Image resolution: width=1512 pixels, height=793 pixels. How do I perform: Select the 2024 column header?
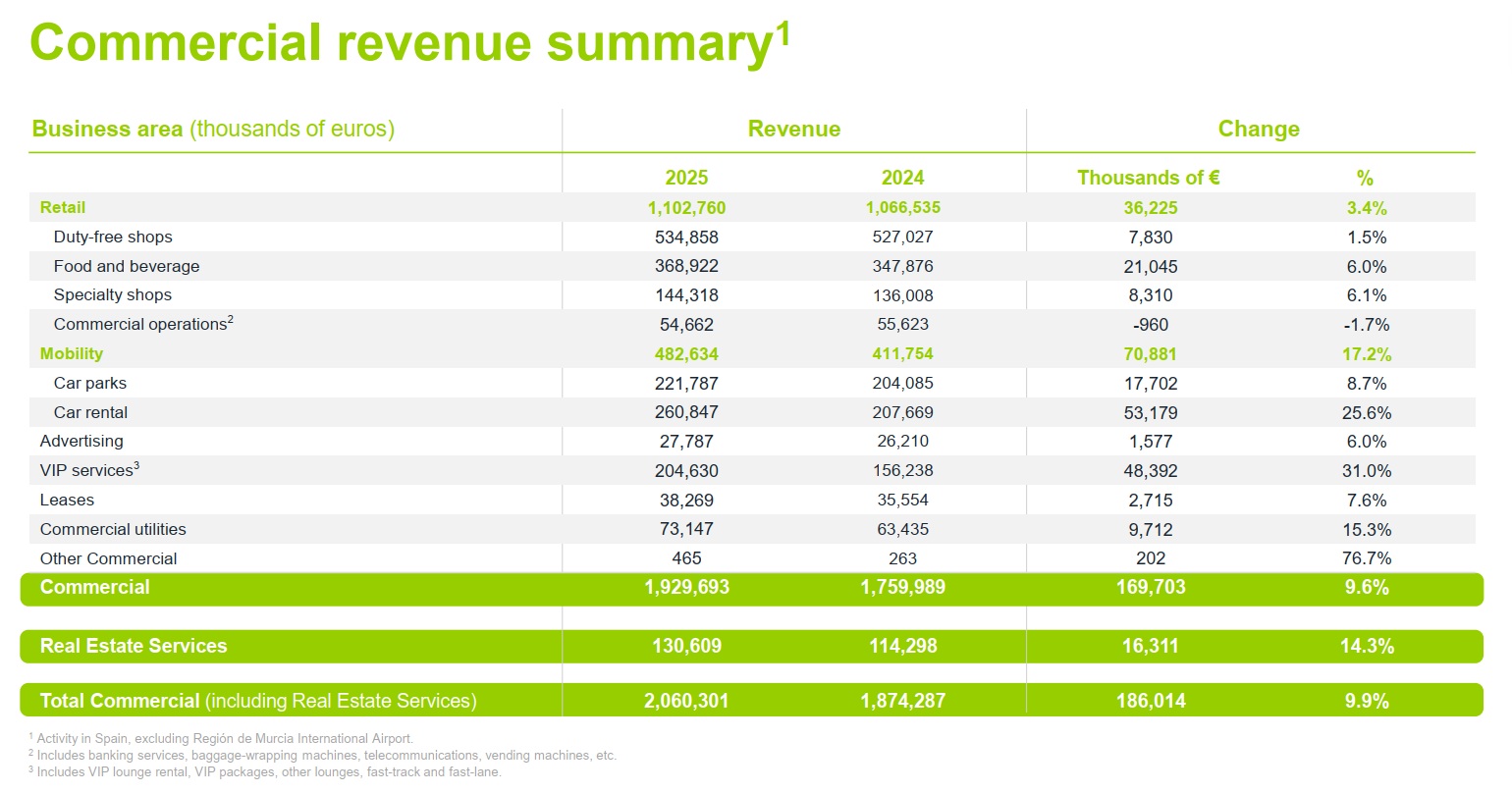pos(902,178)
